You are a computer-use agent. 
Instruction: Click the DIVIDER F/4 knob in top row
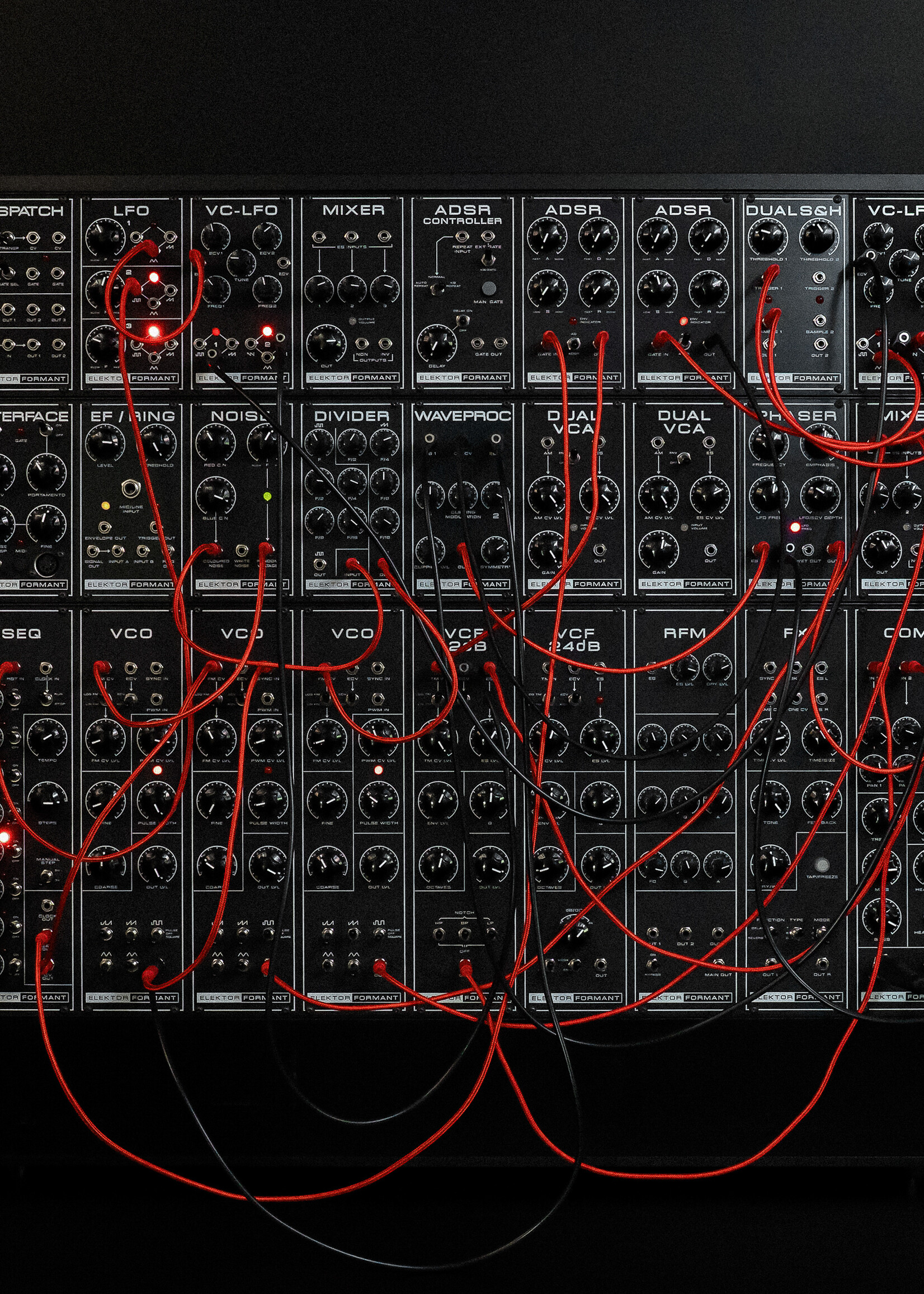coord(384,443)
